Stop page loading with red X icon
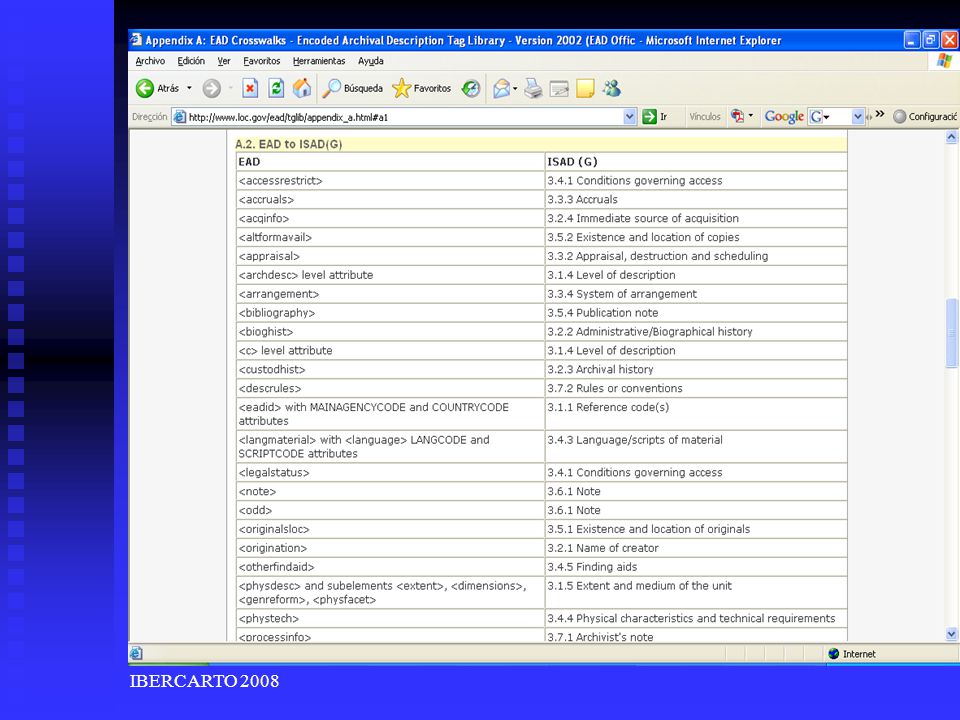 click(x=250, y=89)
